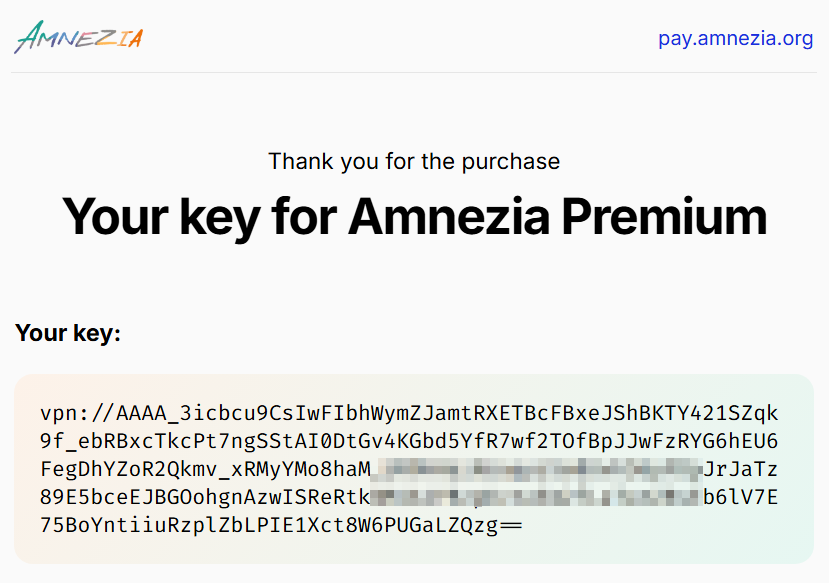Viewport: 829px width, 583px height.
Task: Click the Amnezia logo
Action: [78, 38]
